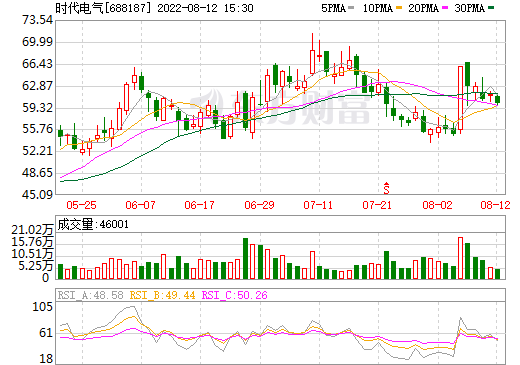Screen dimensions: 520x365
Task: Select the 06-29 date label
Action: (259, 205)
